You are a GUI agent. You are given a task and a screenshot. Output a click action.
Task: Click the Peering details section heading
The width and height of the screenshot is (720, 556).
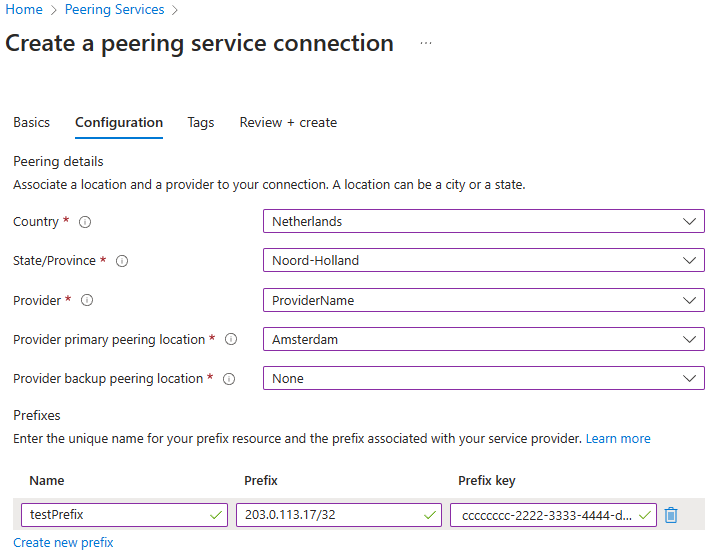tap(58, 162)
